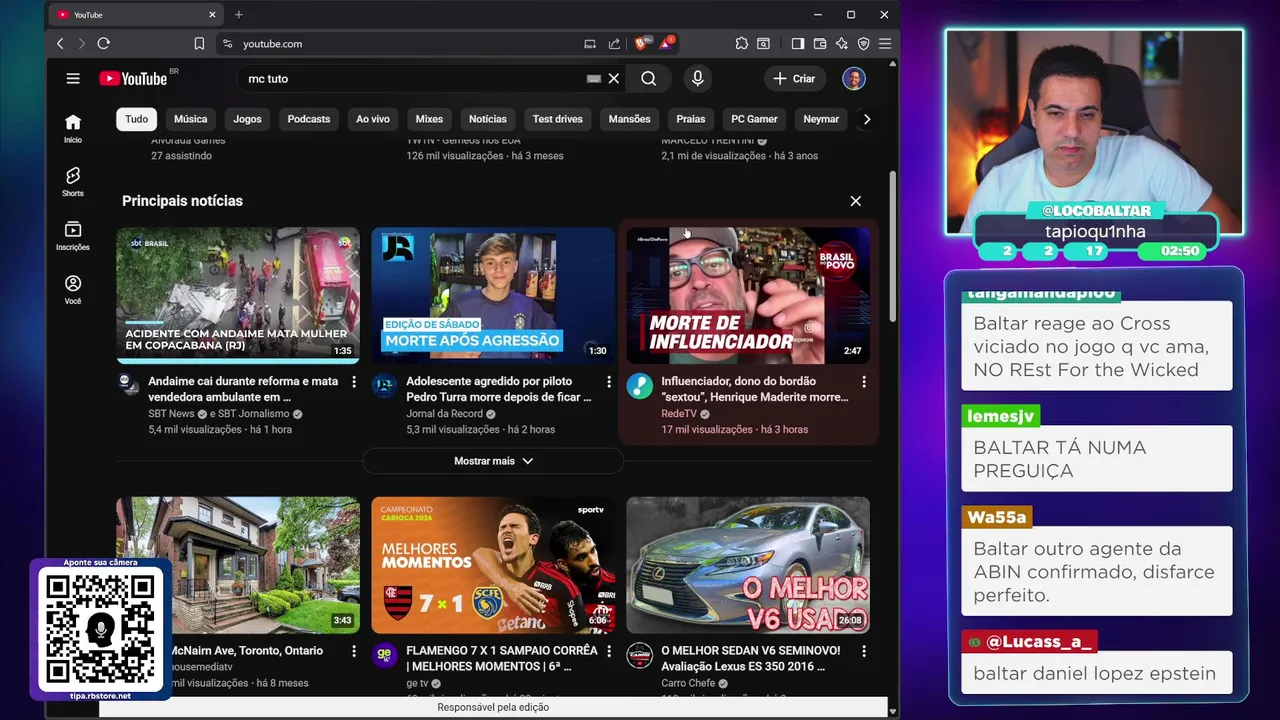1280x720 pixels.
Task: Reload the page with the refresh icon
Action: [103, 43]
